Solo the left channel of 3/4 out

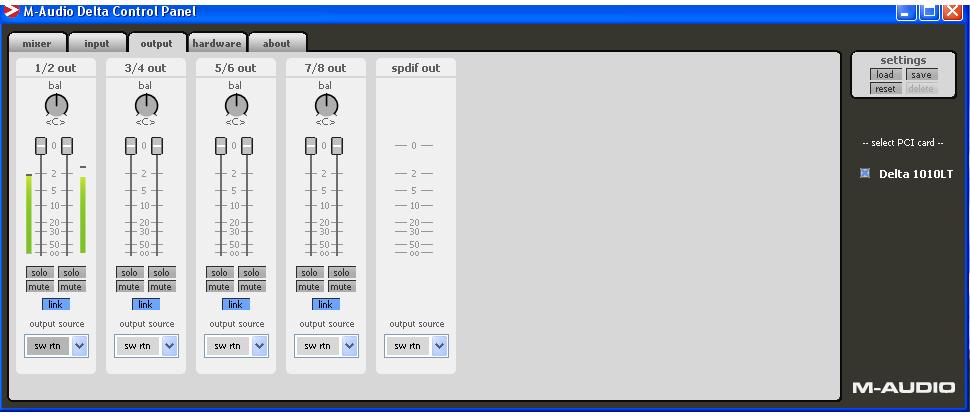[x=130, y=273]
